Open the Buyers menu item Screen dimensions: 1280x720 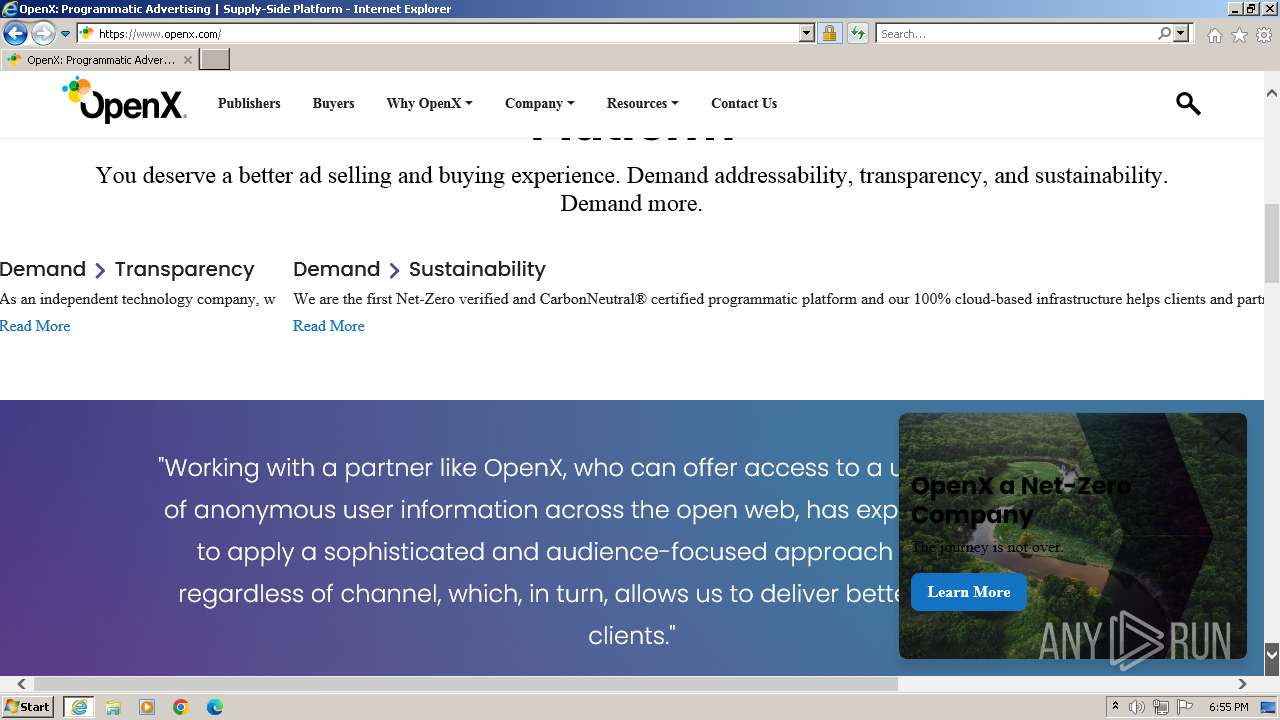click(333, 103)
